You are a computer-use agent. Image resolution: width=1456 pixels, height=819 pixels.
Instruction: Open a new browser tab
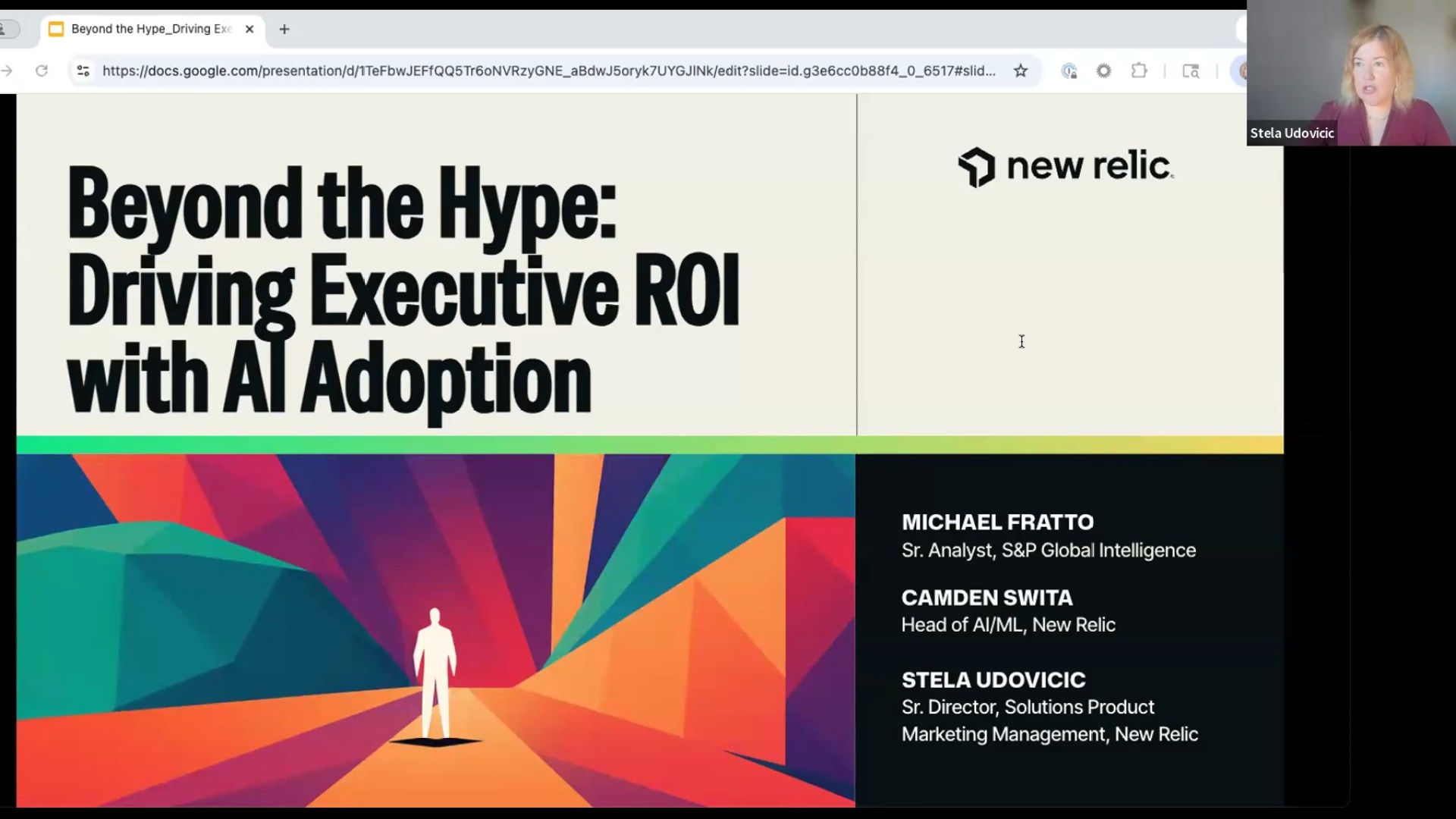click(x=284, y=29)
